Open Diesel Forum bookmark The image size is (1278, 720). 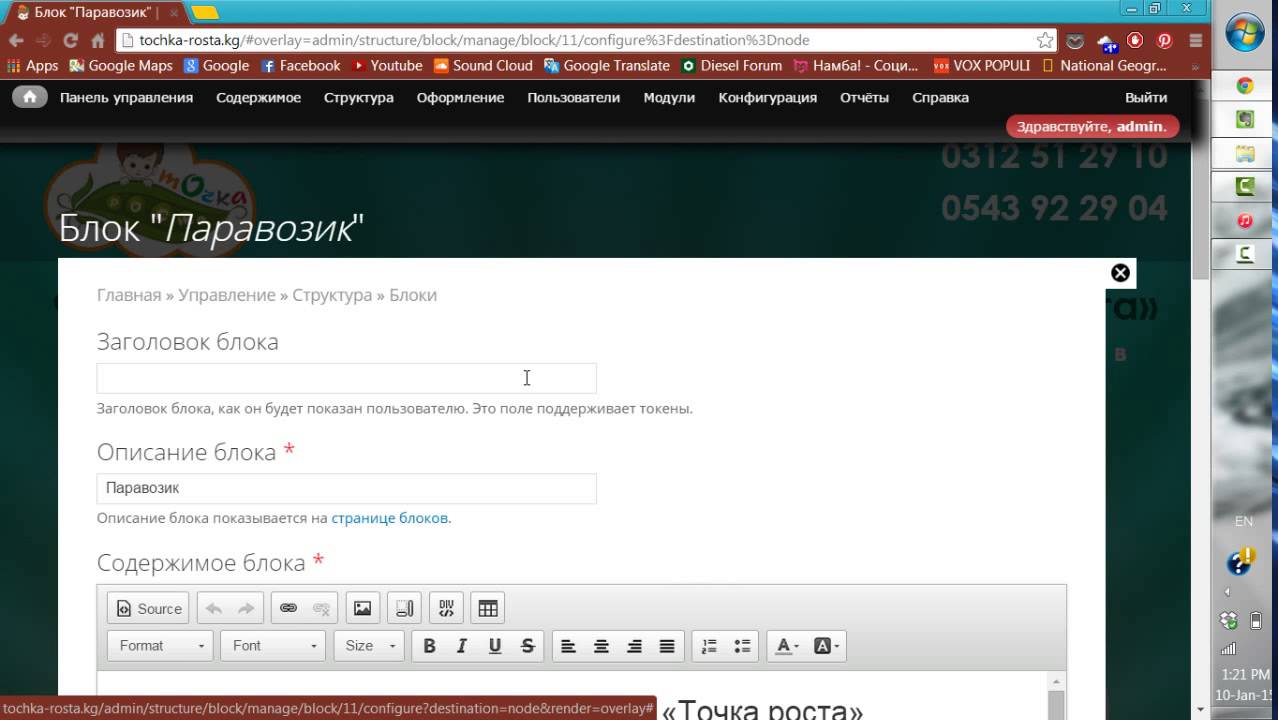click(x=732, y=65)
